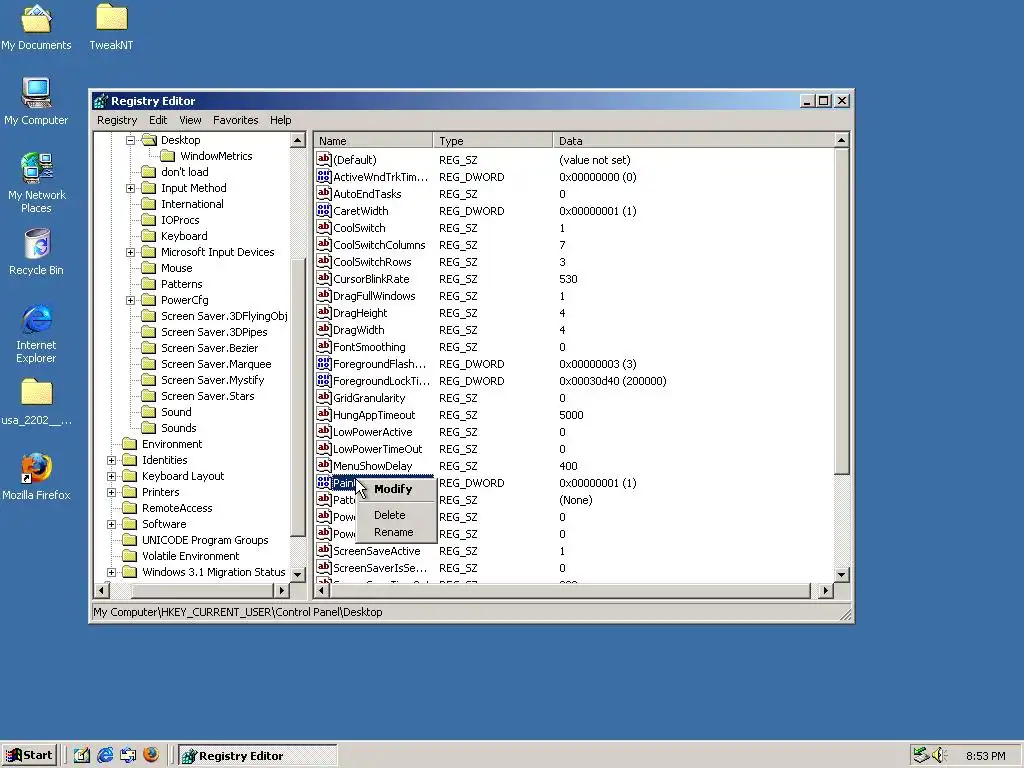Expand the PowerCfg key
Viewport: 1024px width, 768px height.
click(131, 300)
